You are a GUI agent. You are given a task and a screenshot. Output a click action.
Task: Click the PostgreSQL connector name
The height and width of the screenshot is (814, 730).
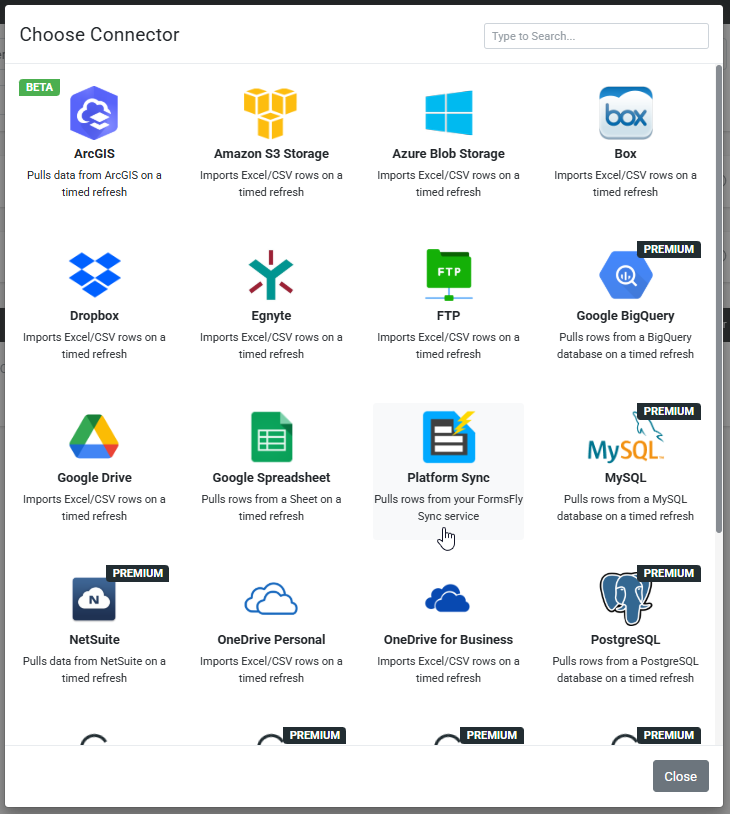coord(626,640)
